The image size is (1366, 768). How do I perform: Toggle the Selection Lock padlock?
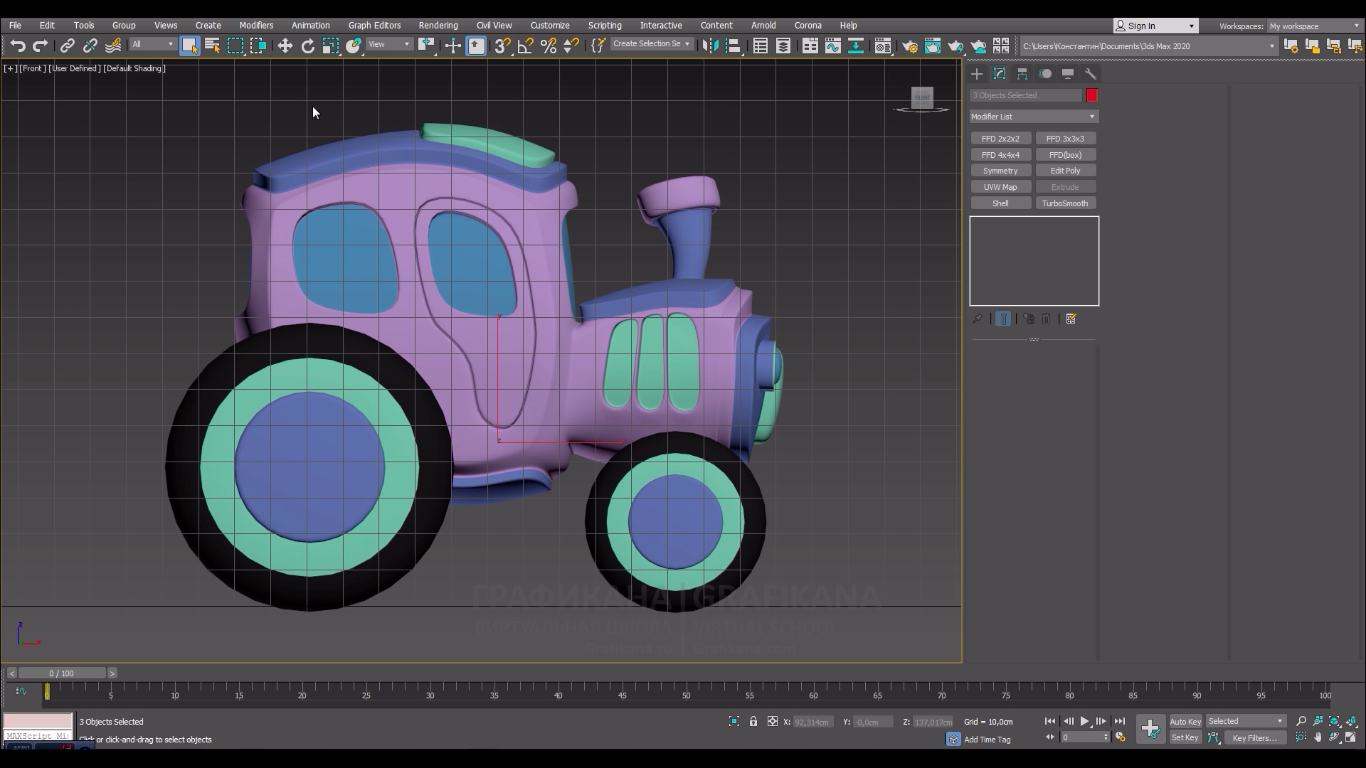(x=753, y=721)
